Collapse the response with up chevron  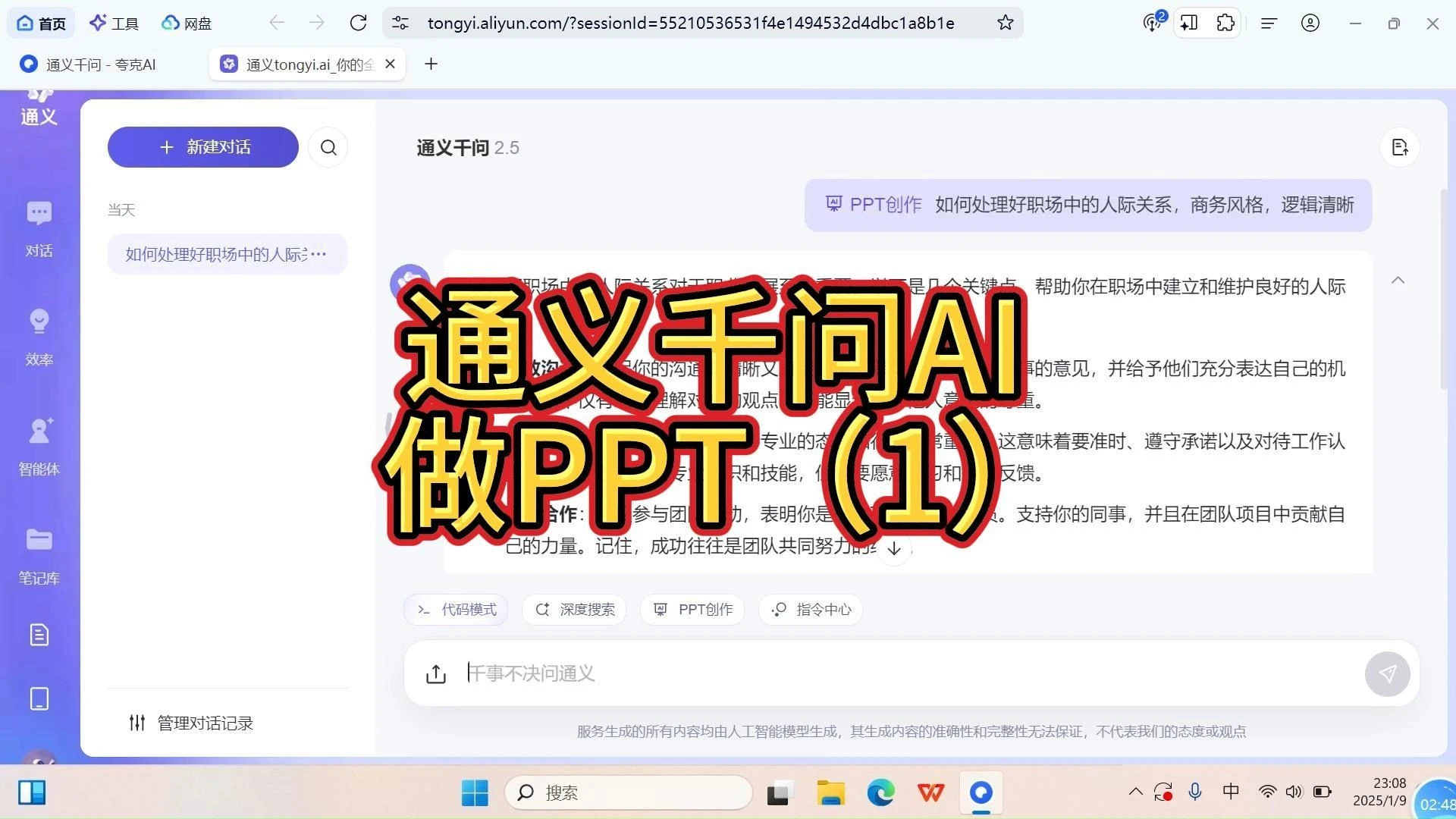(1398, 281)
